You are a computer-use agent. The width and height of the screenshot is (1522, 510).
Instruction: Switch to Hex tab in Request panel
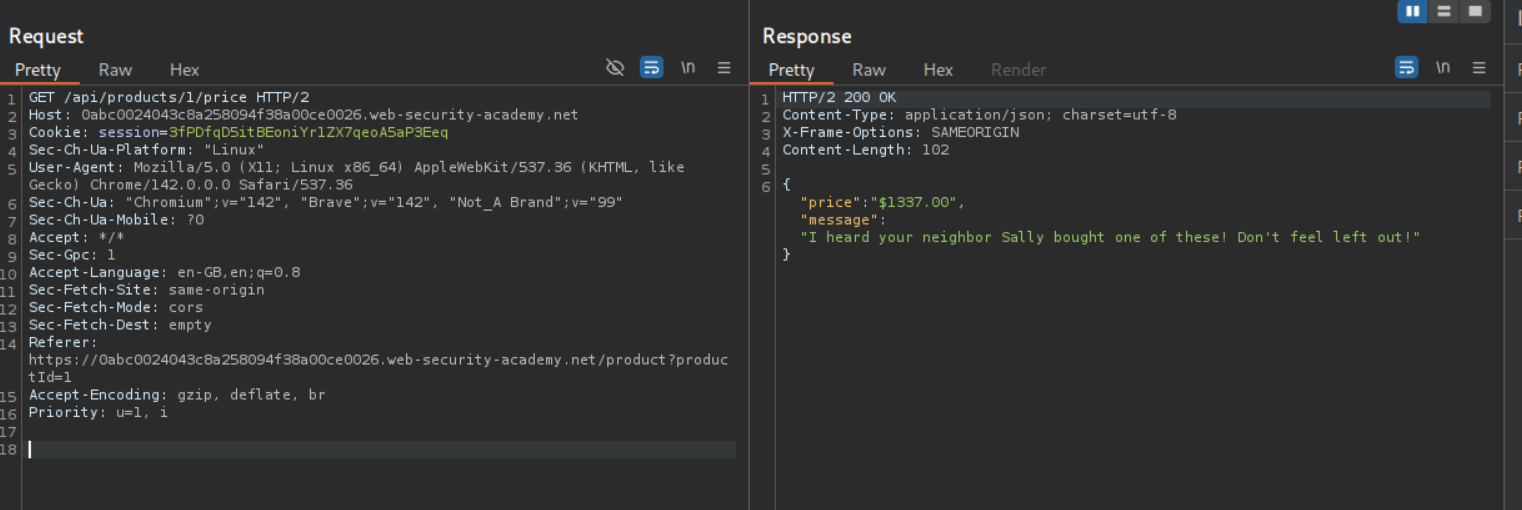[x=184, y=70]
